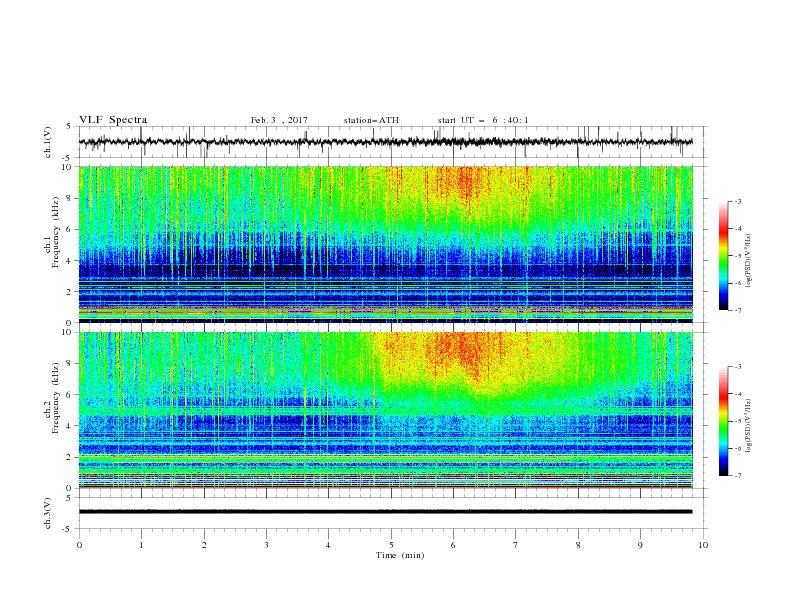Click time axis tick label "5"
This screenshot has width=792, height=612.
[x=391, y=545]
